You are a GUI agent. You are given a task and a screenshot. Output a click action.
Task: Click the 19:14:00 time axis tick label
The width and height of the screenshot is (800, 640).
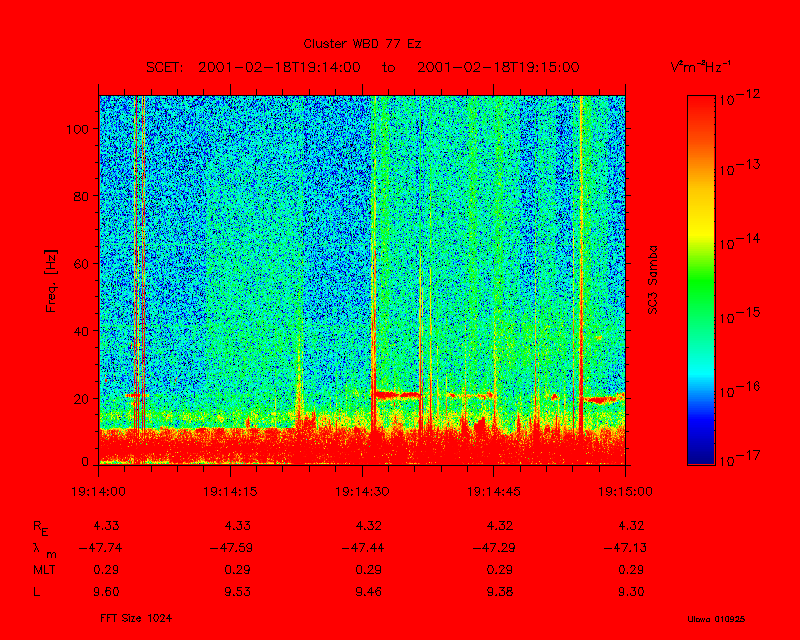coord(99,490)
